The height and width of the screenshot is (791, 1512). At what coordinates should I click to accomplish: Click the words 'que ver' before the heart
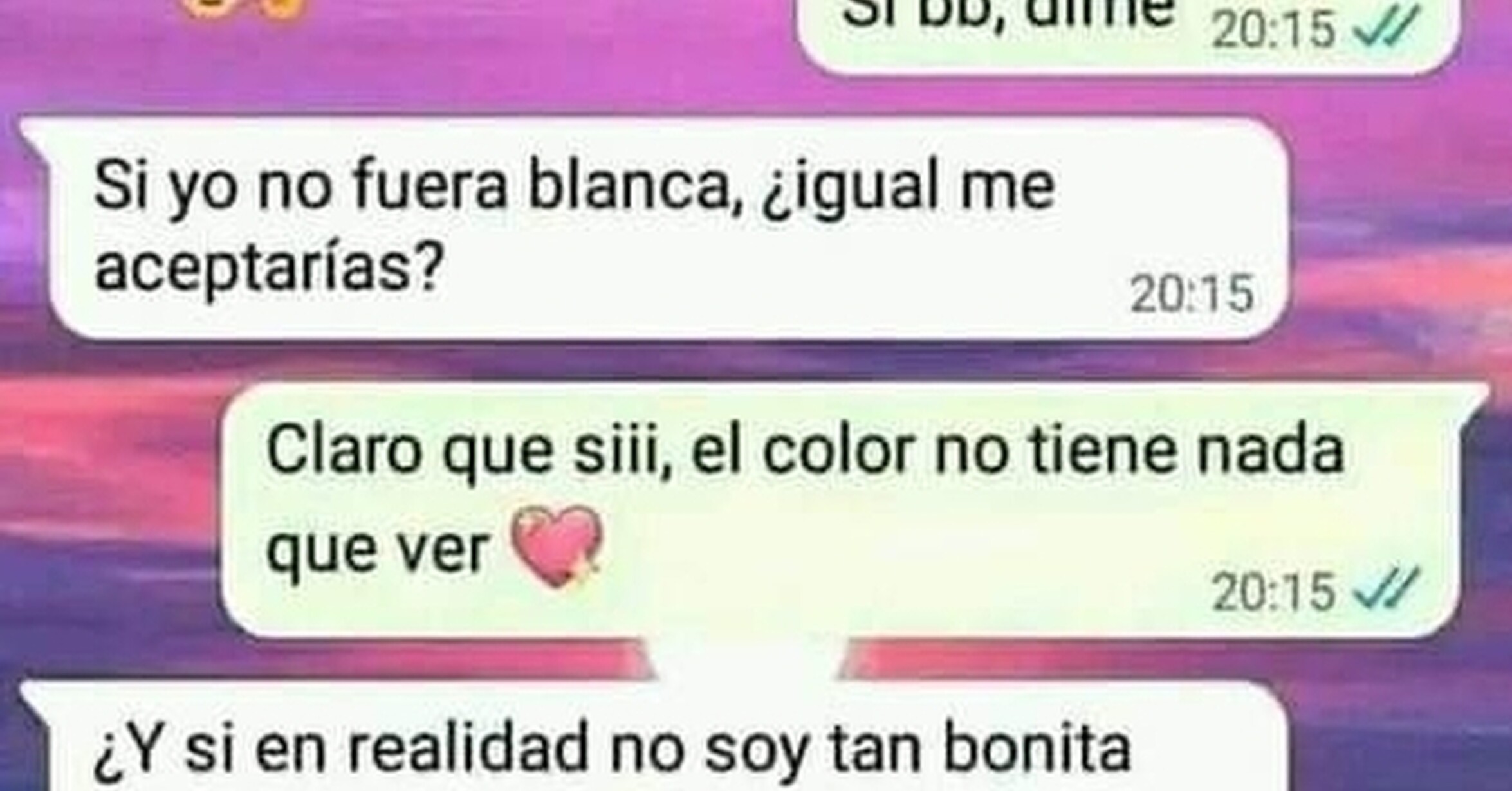click(377, 552)
